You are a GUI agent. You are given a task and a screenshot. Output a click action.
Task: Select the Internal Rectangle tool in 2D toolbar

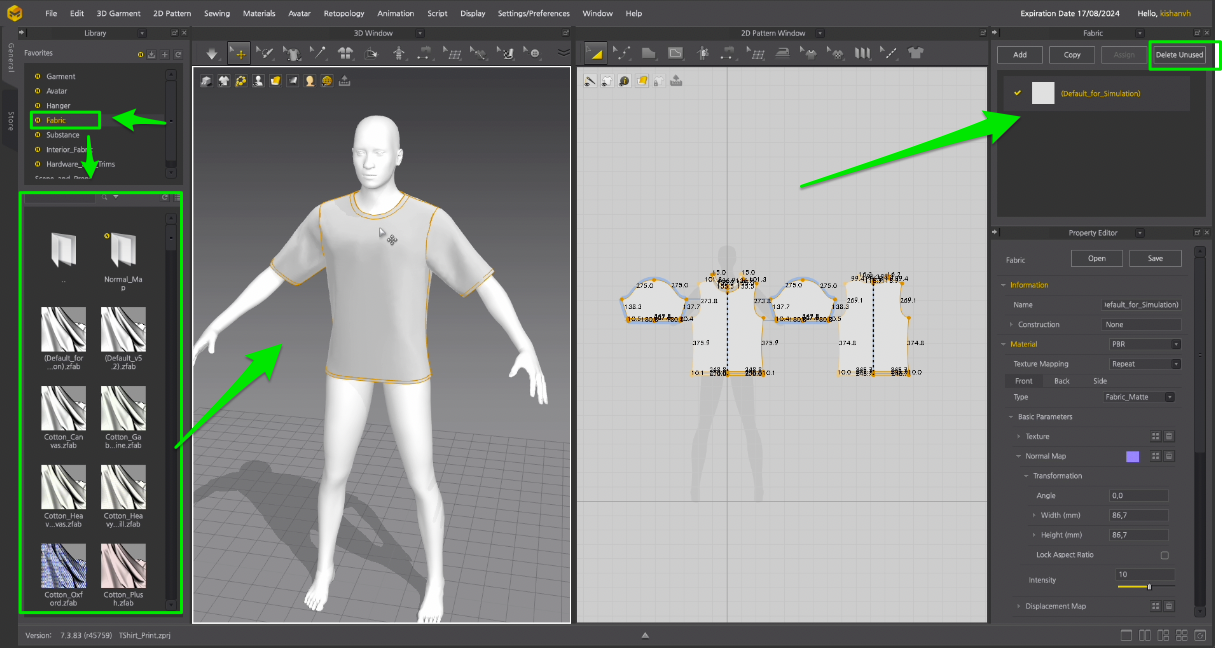click(675, 52)
